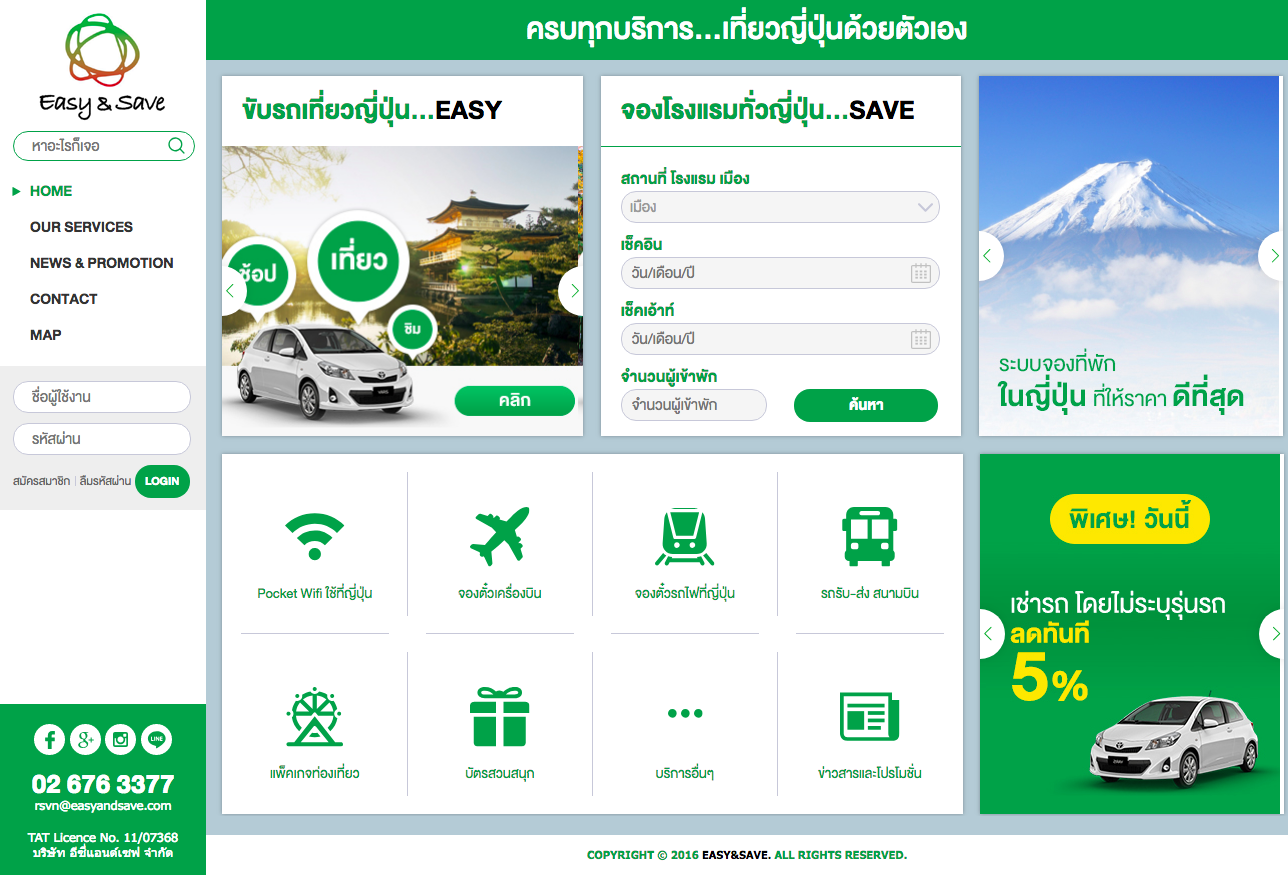Open the check-out date calendar picker

(921, 339)
